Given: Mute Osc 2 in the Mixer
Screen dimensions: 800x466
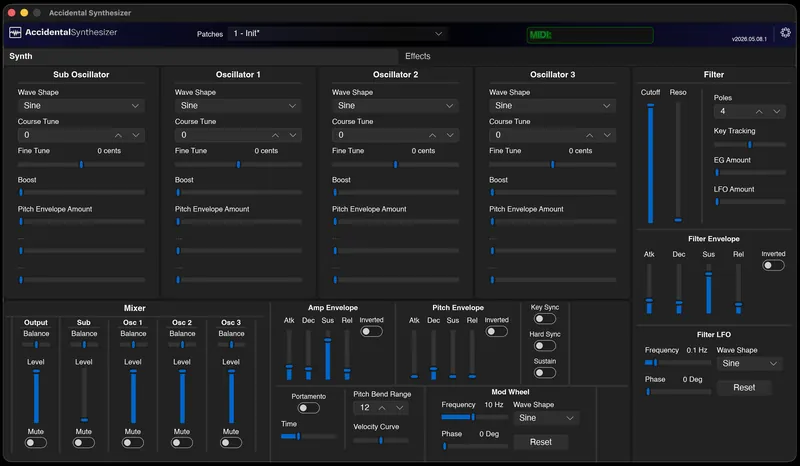Looking at the screenshot, I should [x=182, y=443].
